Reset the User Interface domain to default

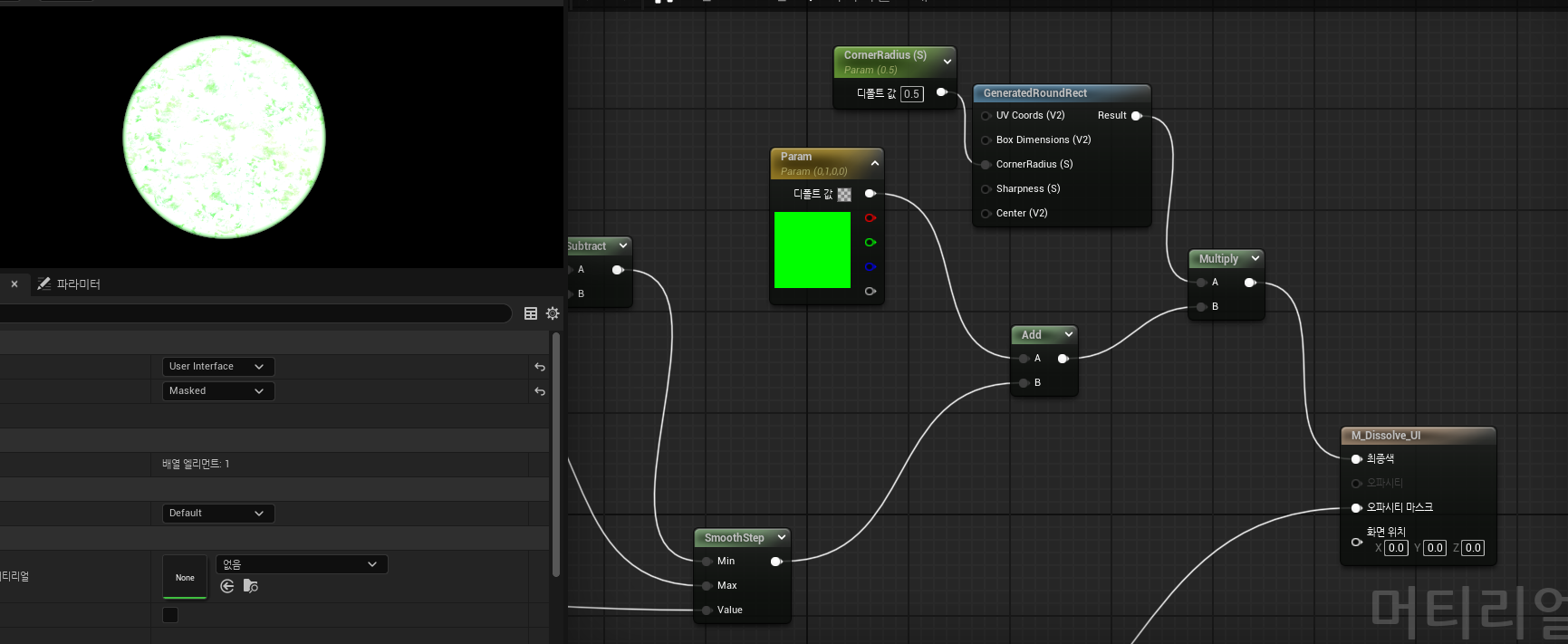pyautogui.click(x=540, y=367)
